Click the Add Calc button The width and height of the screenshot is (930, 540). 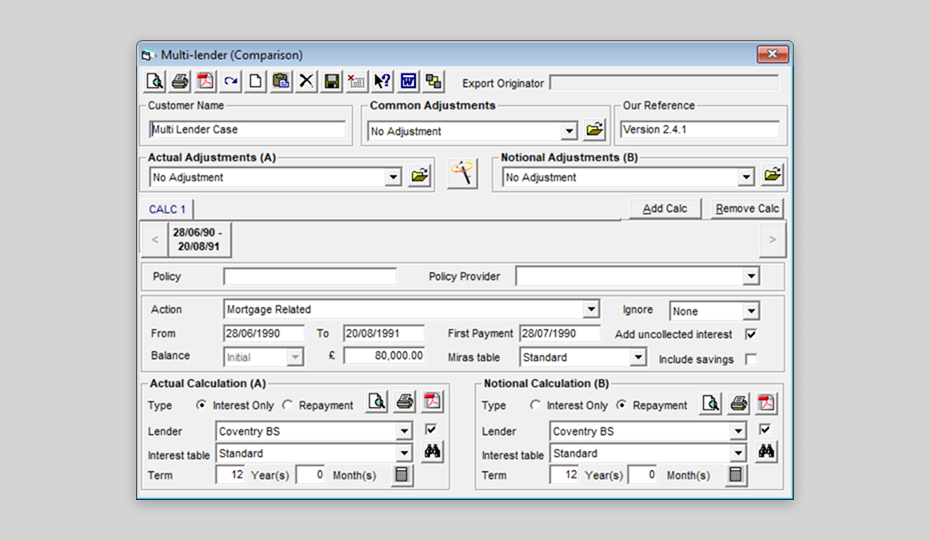click(x=665, y=209)
